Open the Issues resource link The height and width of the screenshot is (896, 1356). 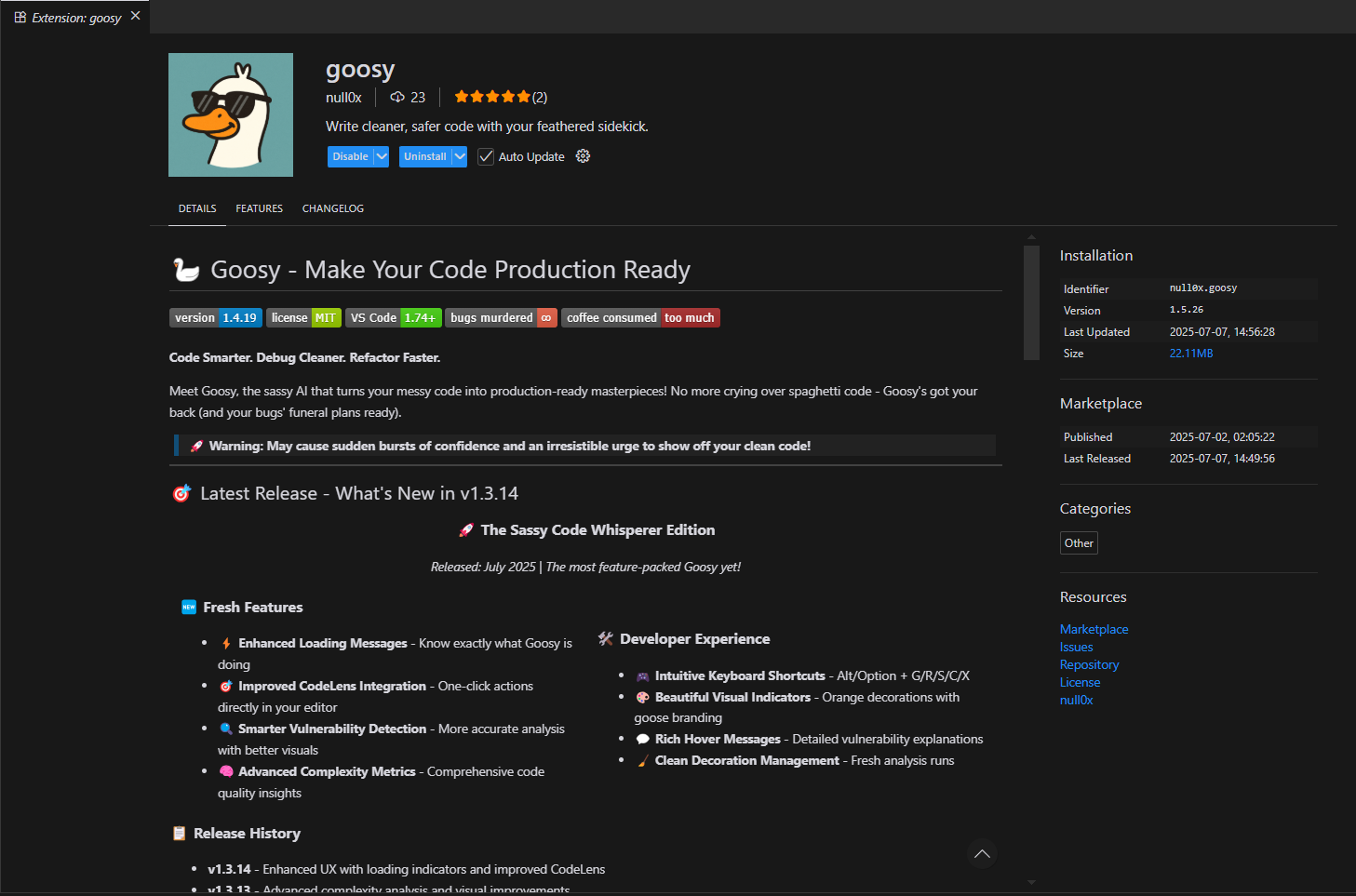pos(1076,647)
